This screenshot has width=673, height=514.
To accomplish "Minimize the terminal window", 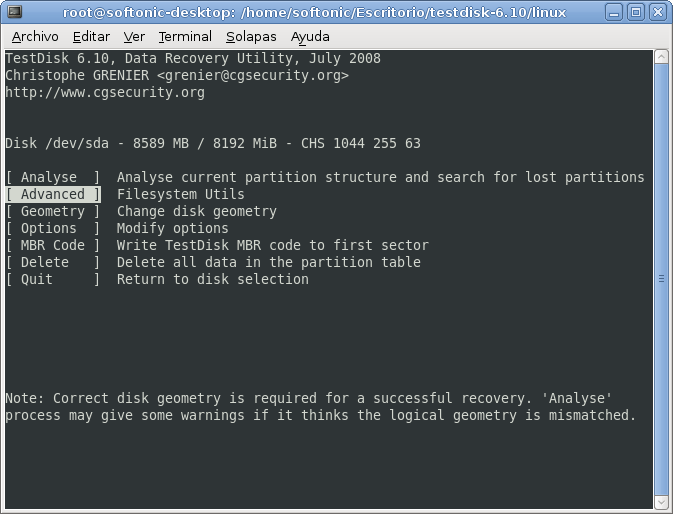I will tap(614, 12).
